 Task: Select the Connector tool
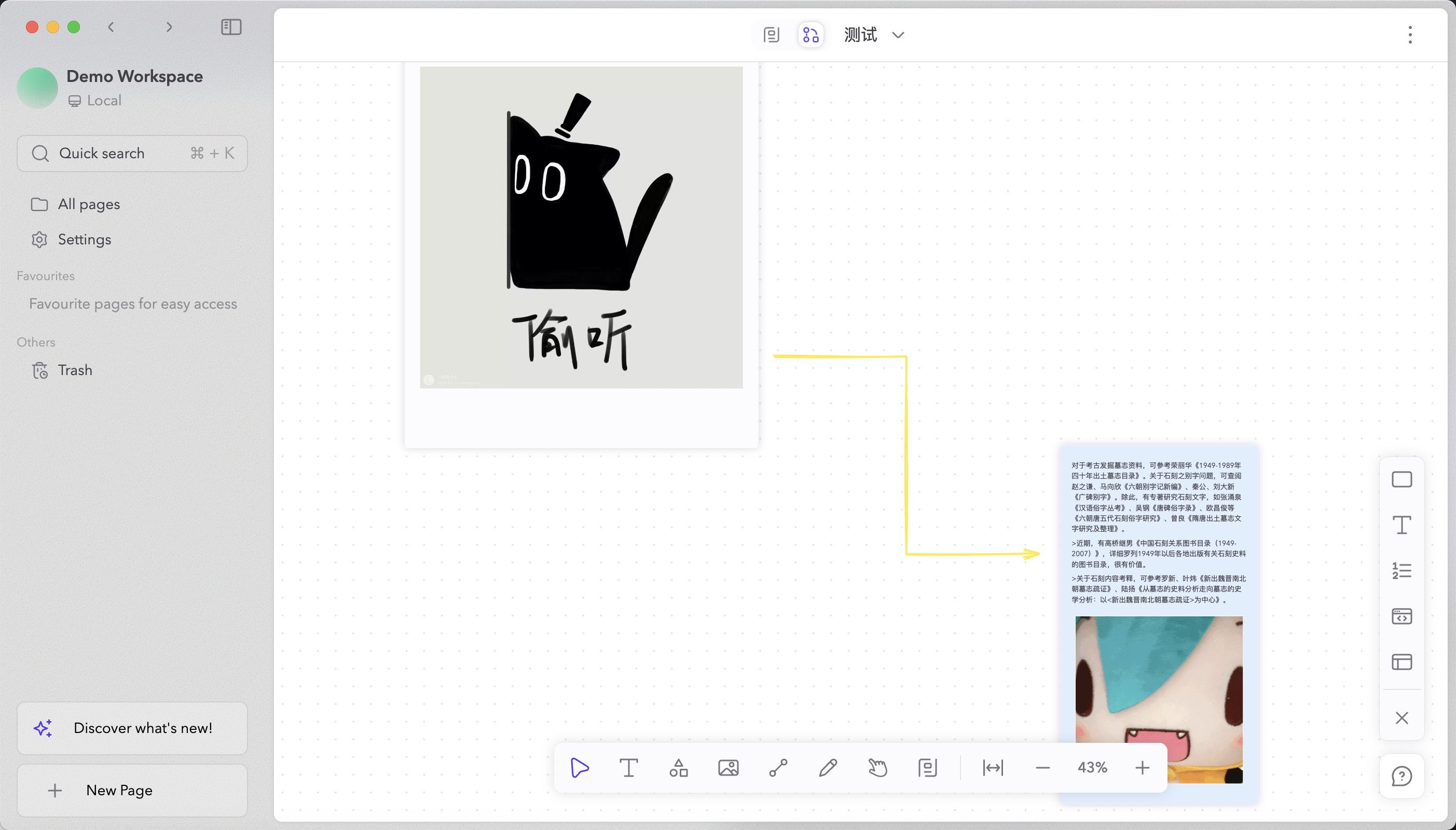point(778,768)
